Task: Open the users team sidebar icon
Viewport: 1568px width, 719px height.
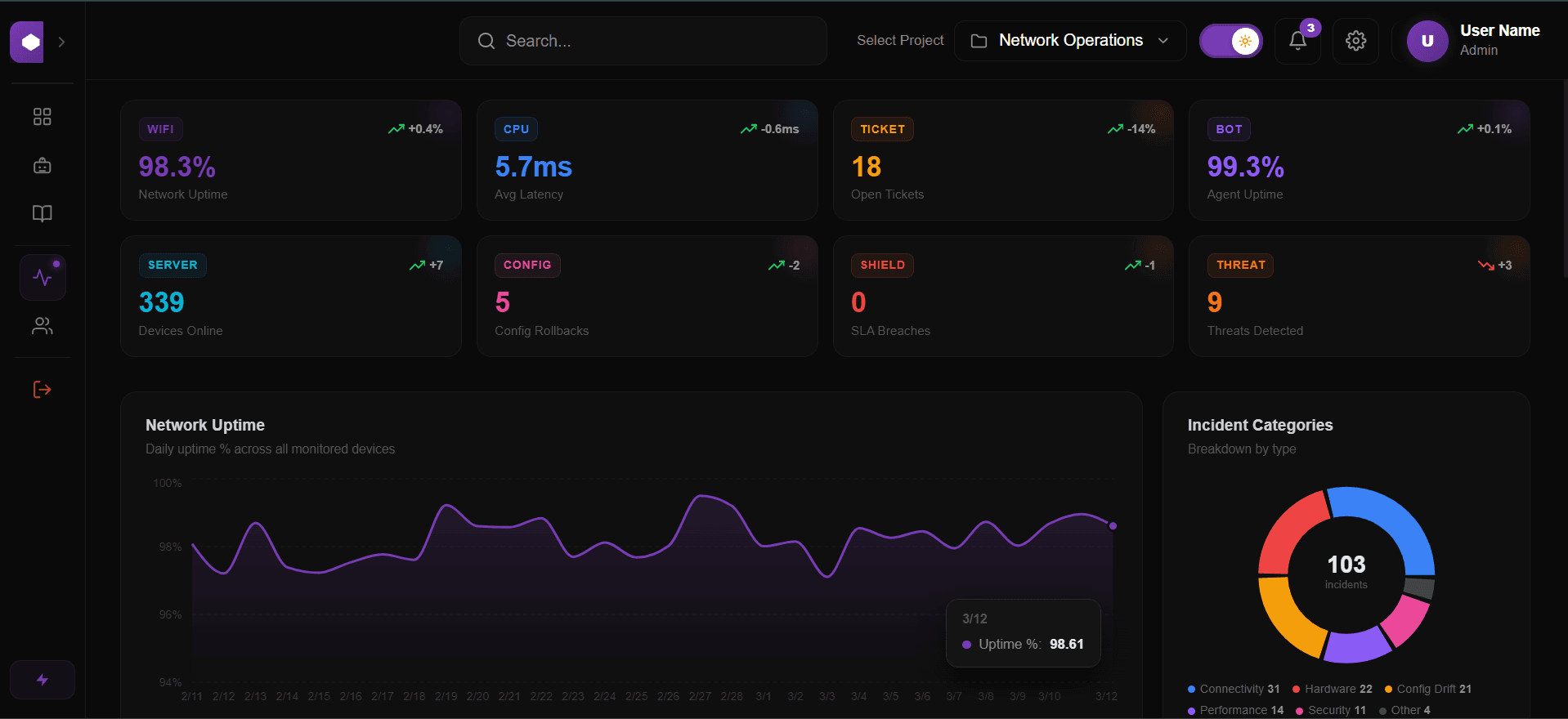Action: [43, 326]
